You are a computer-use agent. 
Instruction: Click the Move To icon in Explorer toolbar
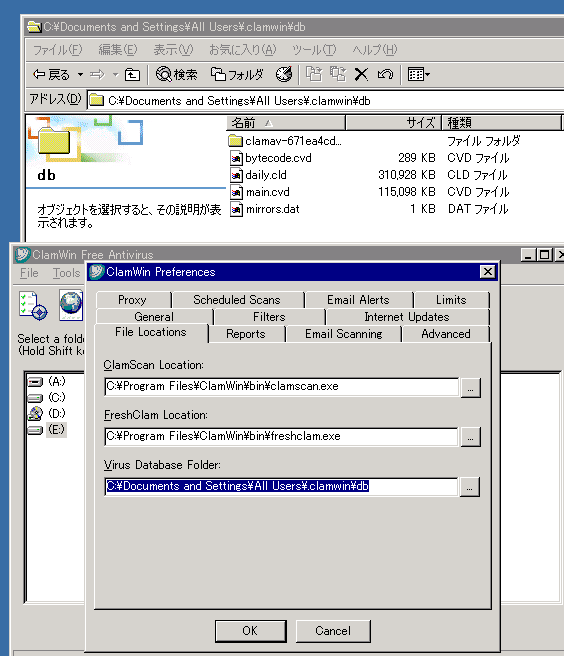pos(314,74)
